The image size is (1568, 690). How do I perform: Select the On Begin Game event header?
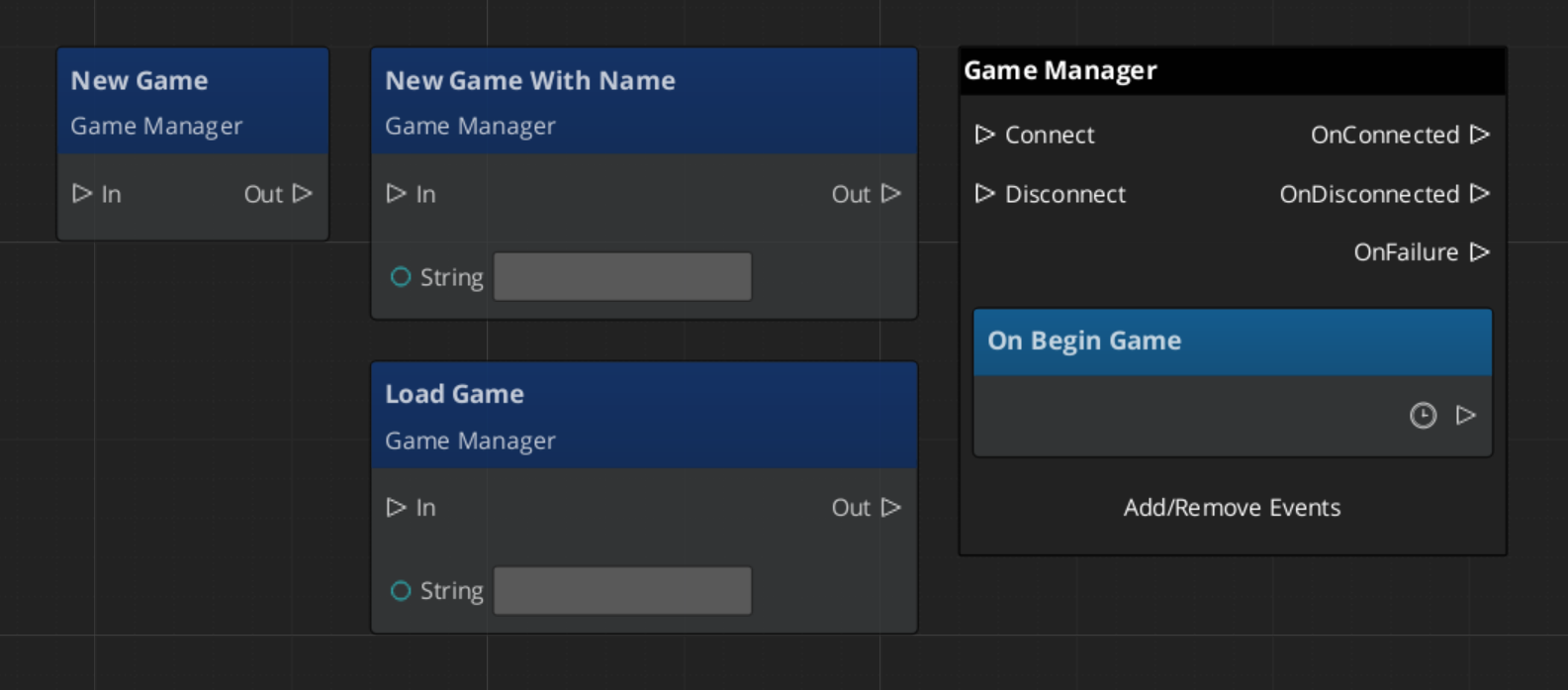(x=1232, y=342)
